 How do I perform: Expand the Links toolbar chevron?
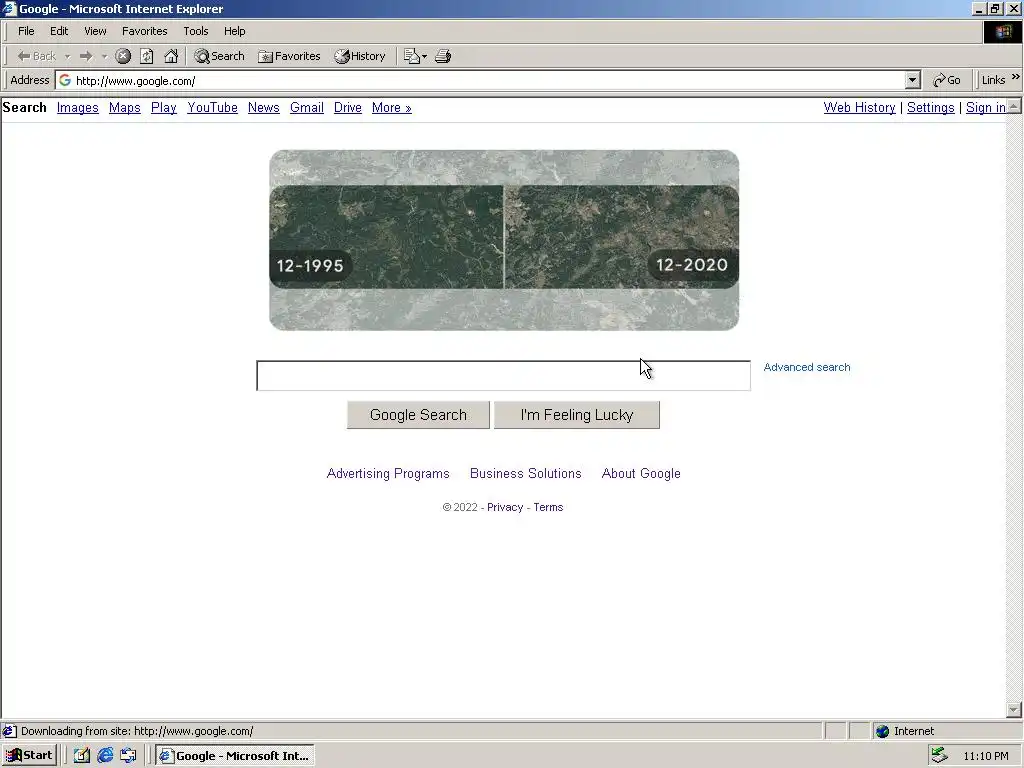tap(1016, 77)
